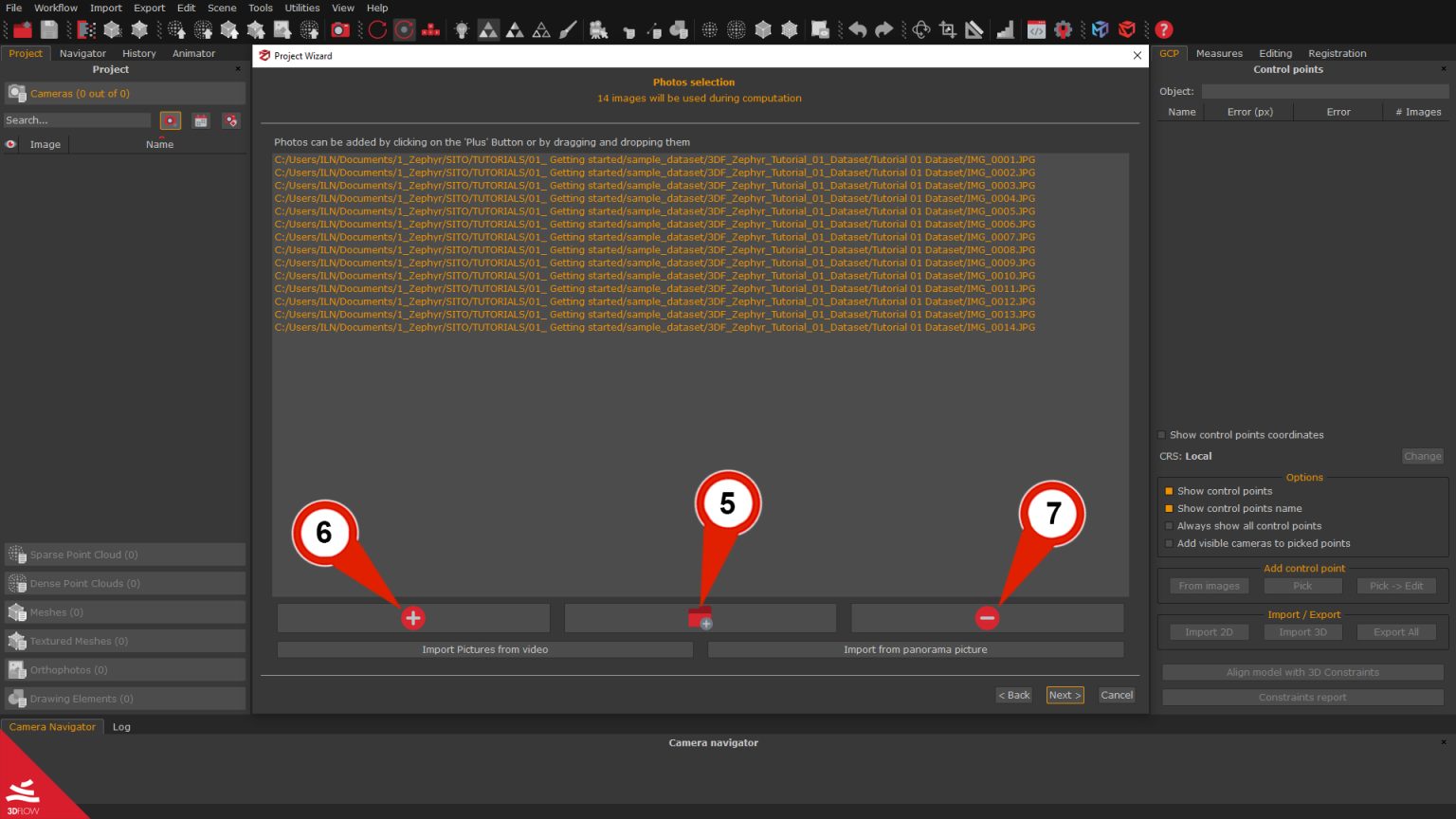Click the red camera screenshot toolbar icon
Image resolution: width=1456 pixels, height=819 pixels.
tap(339, 30)
